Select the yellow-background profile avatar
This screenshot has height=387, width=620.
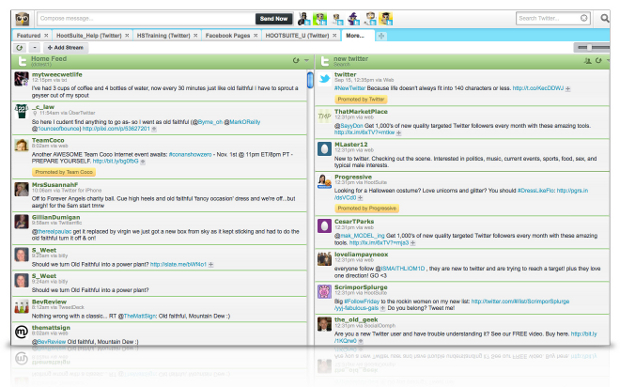[386, 18]
